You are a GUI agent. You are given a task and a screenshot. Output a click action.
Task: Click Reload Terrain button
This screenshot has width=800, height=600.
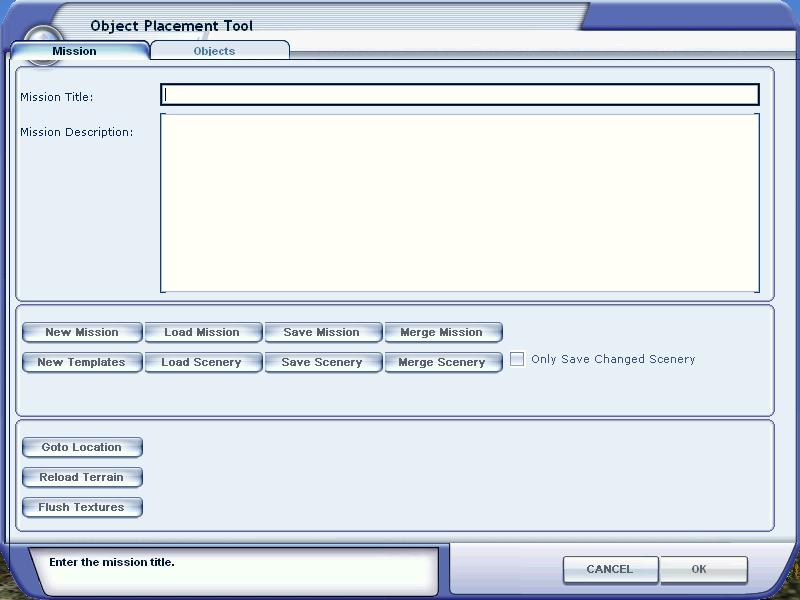pos(82,477)
